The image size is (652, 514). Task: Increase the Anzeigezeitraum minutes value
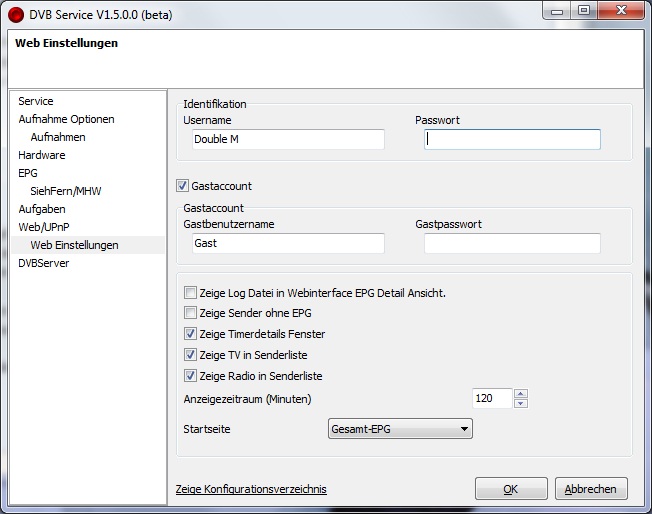520,393
